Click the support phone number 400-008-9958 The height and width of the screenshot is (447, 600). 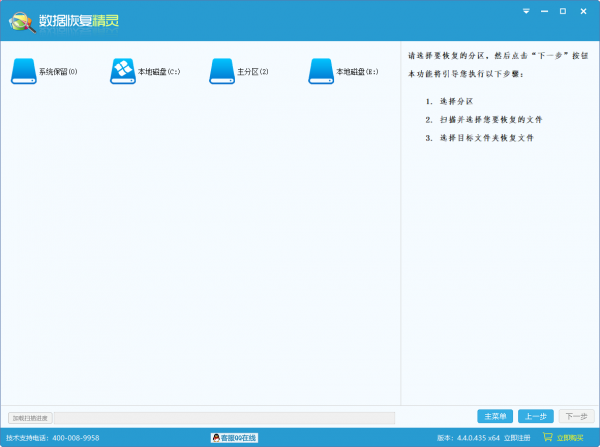pos(76,438)
